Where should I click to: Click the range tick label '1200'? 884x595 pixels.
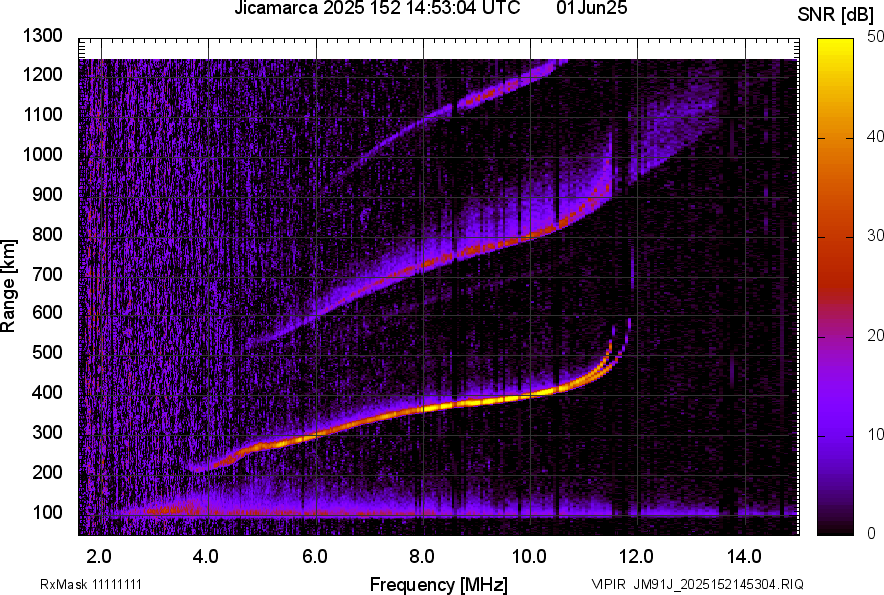pyautogui.click(x=43, y=74)
